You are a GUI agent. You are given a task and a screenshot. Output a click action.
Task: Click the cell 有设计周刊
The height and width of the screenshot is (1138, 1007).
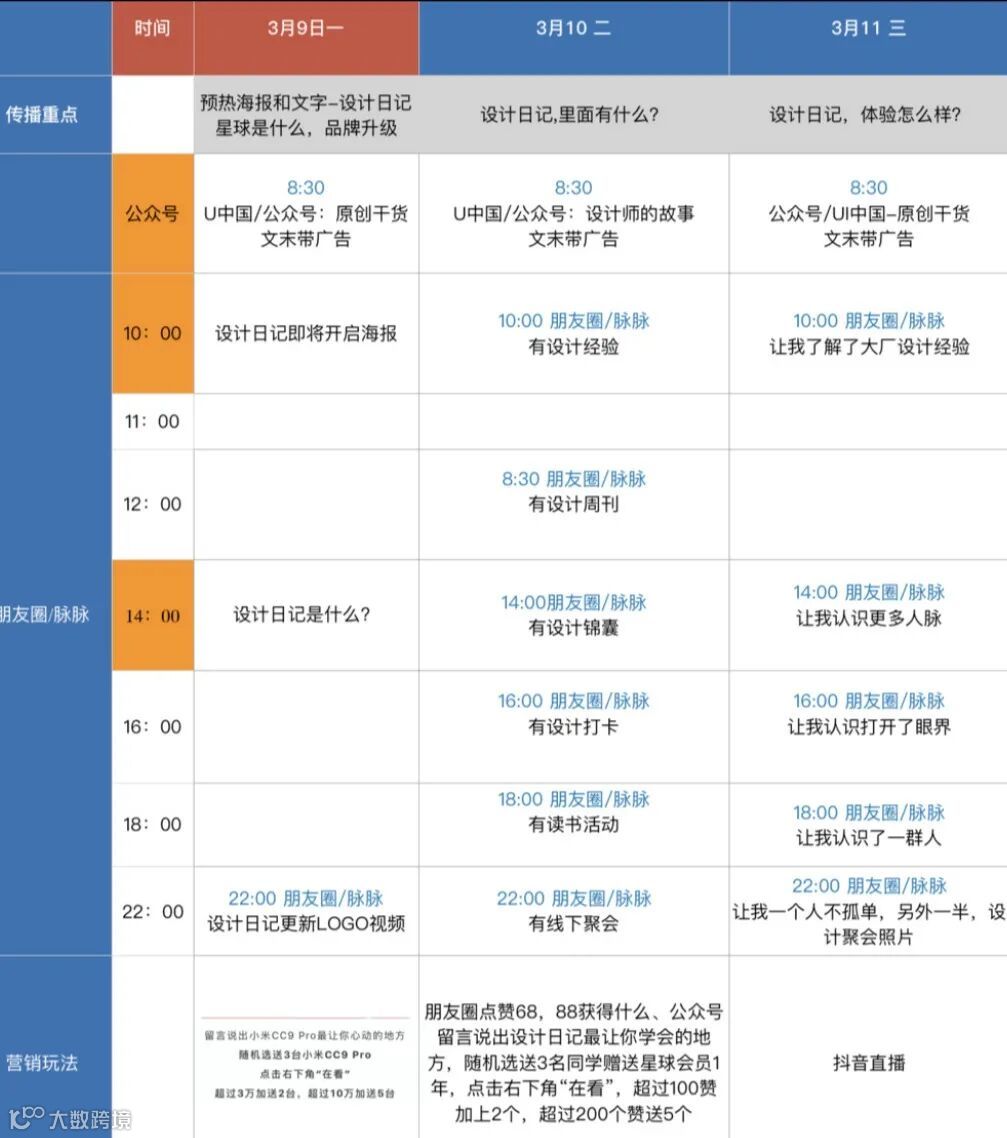(x=574, y=504)
